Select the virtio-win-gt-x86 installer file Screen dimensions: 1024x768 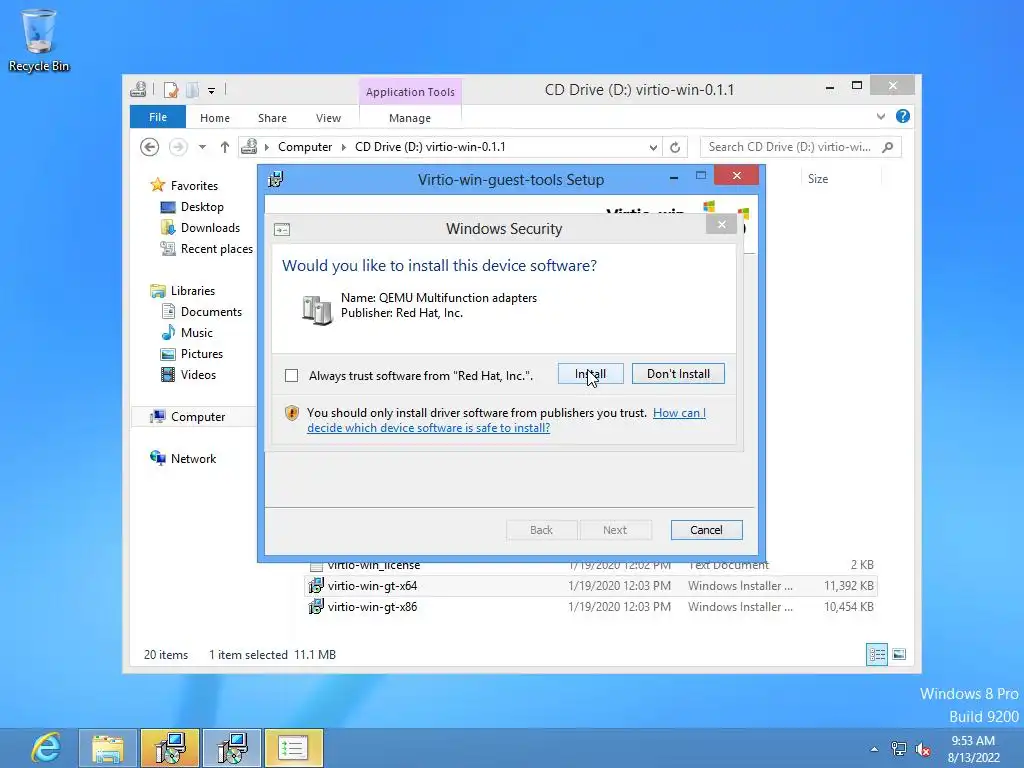coord(591,606)
